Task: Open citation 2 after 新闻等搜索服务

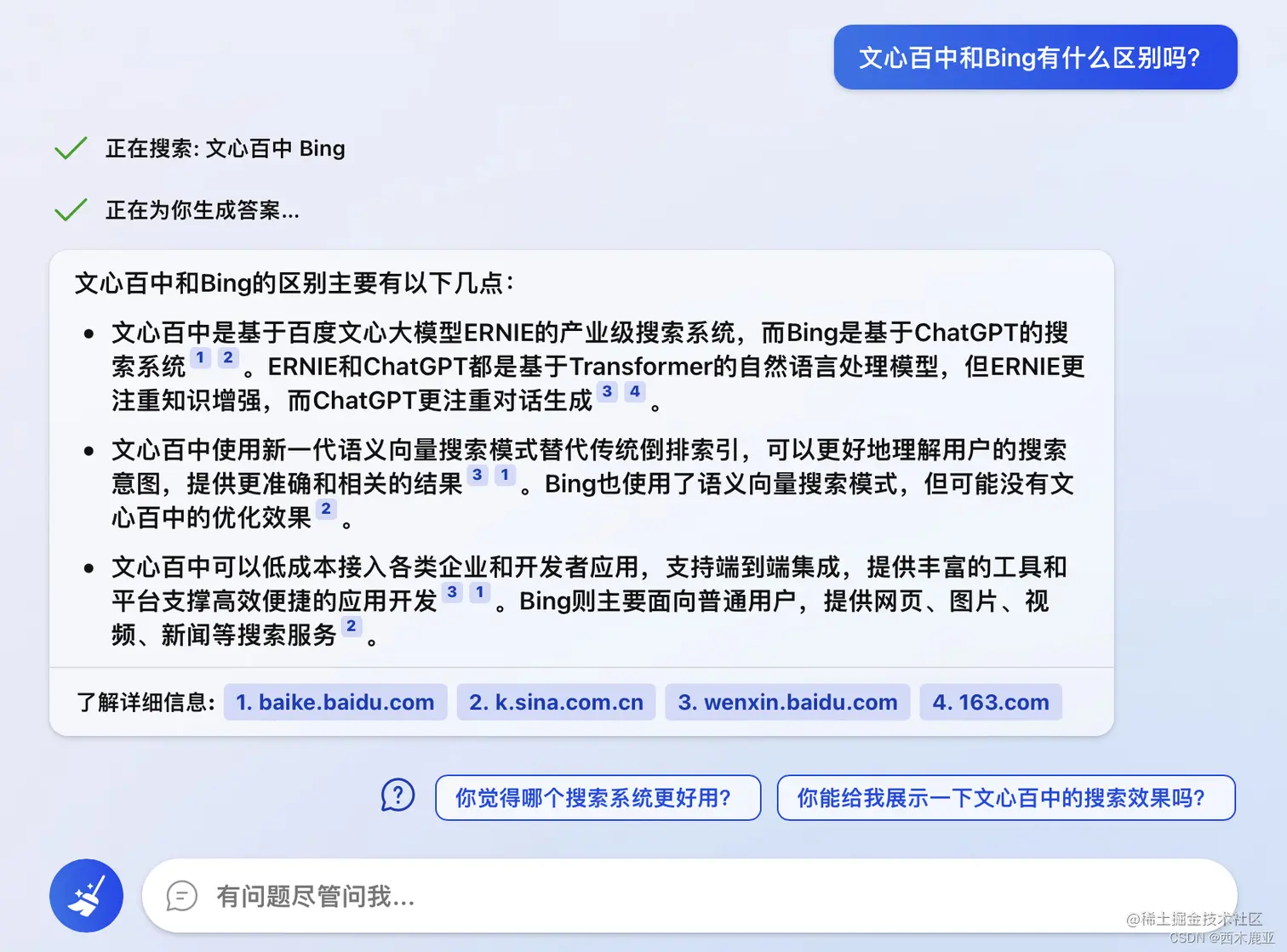Action: click(352, 627)
